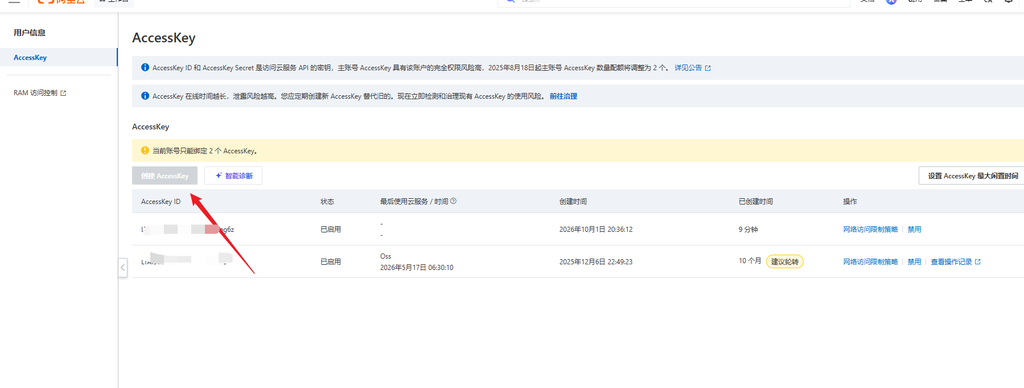This screenshot has width=1024, height=388.
Task: Open the 详见公告 announcement link
Action: [692, 68]
